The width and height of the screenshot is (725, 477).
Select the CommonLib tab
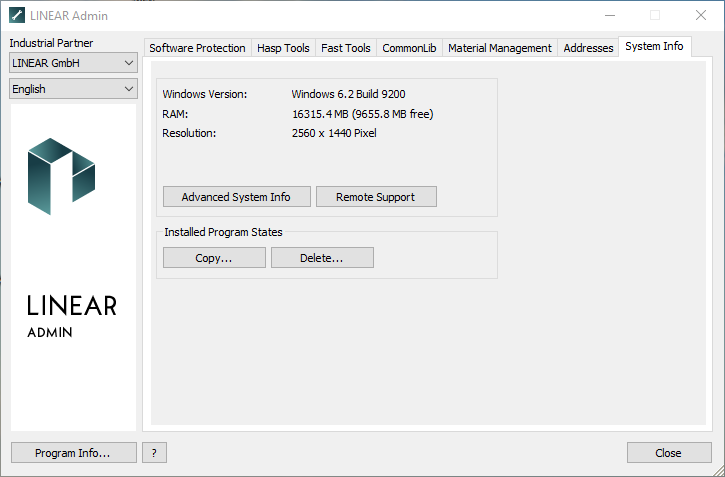point(409,48)
